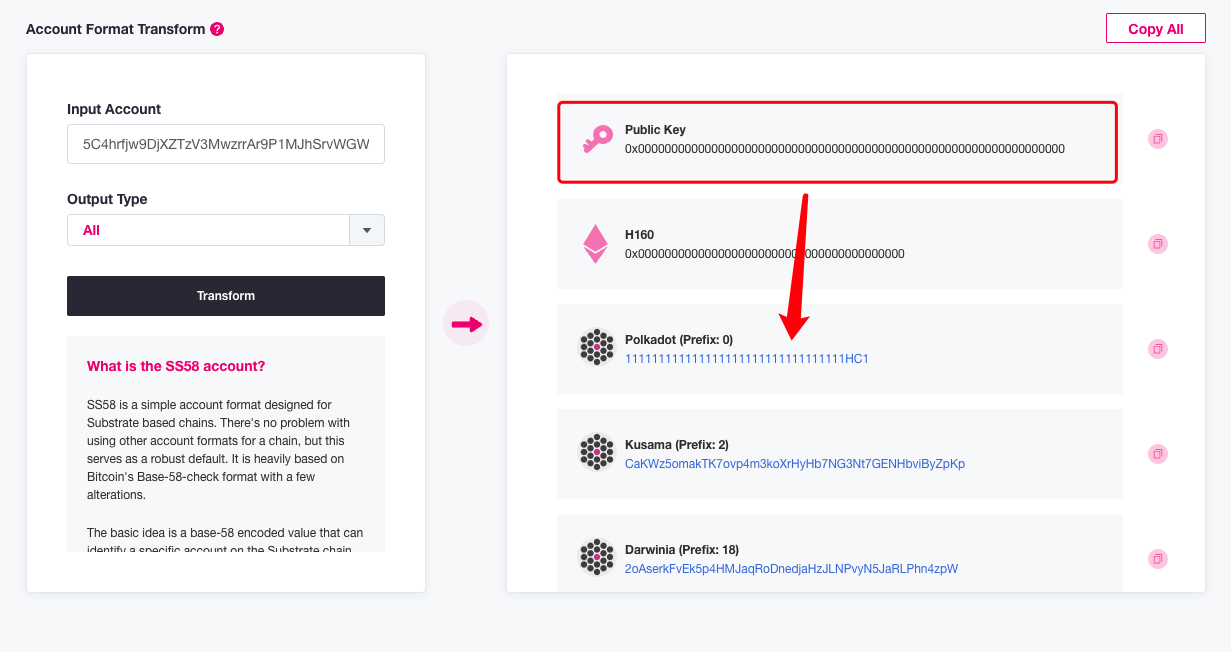Screen dimensions: 1231x652
Task: Click the H160 Ethereum diamond icon
Action: (596, 243)
